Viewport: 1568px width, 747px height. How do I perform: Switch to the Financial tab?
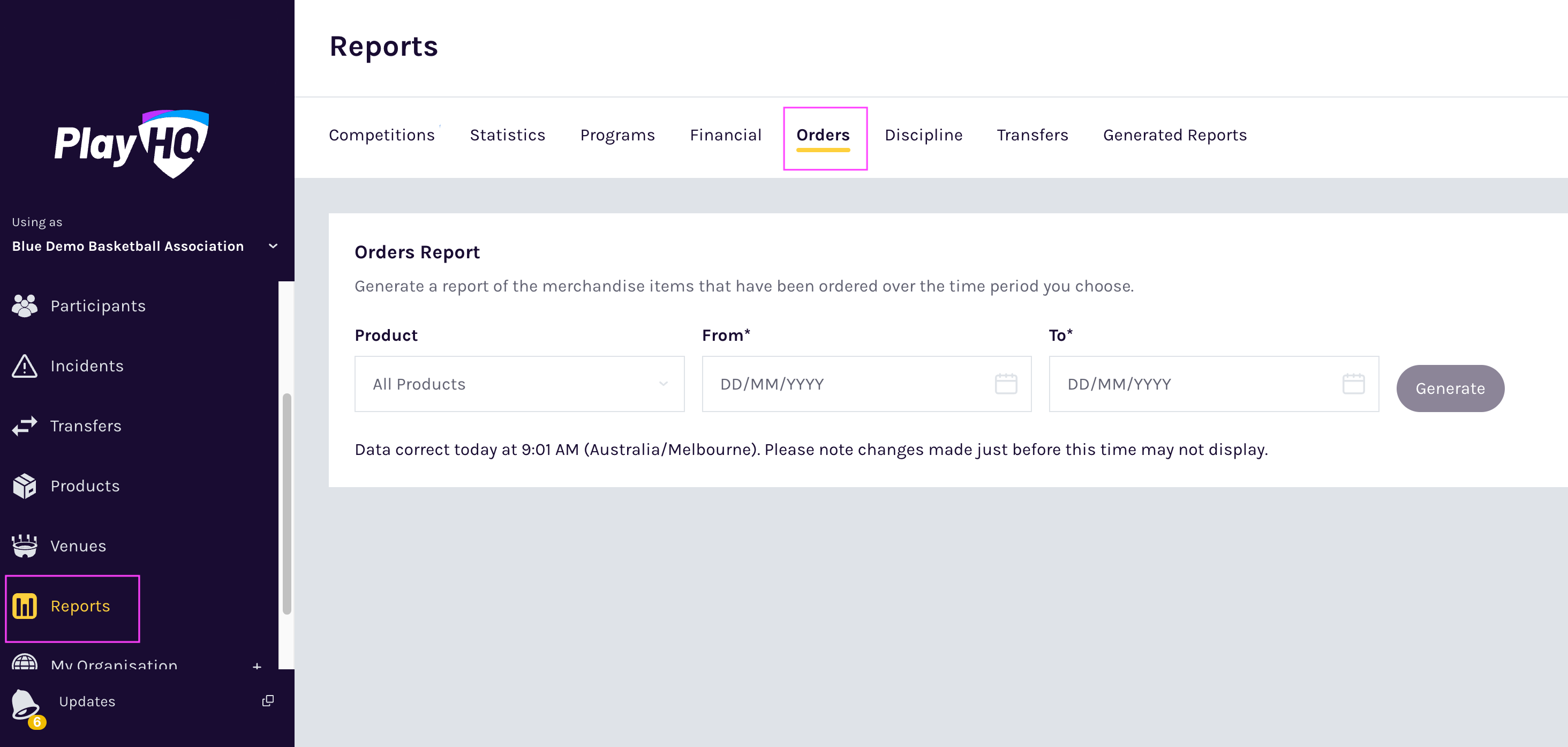tap(726, 135)
